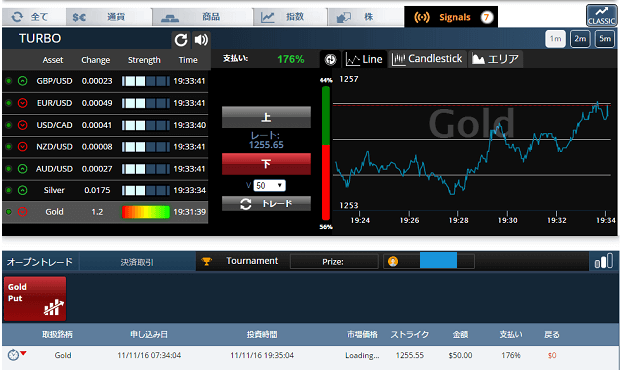Click the refresh icon next to TURBO

coord(181,40)
